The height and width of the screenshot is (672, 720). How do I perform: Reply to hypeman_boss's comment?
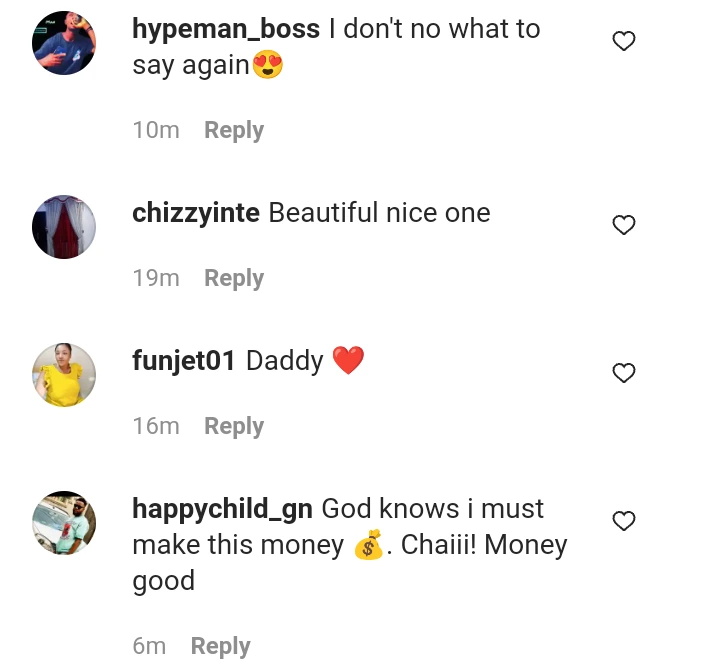point(234,130)
